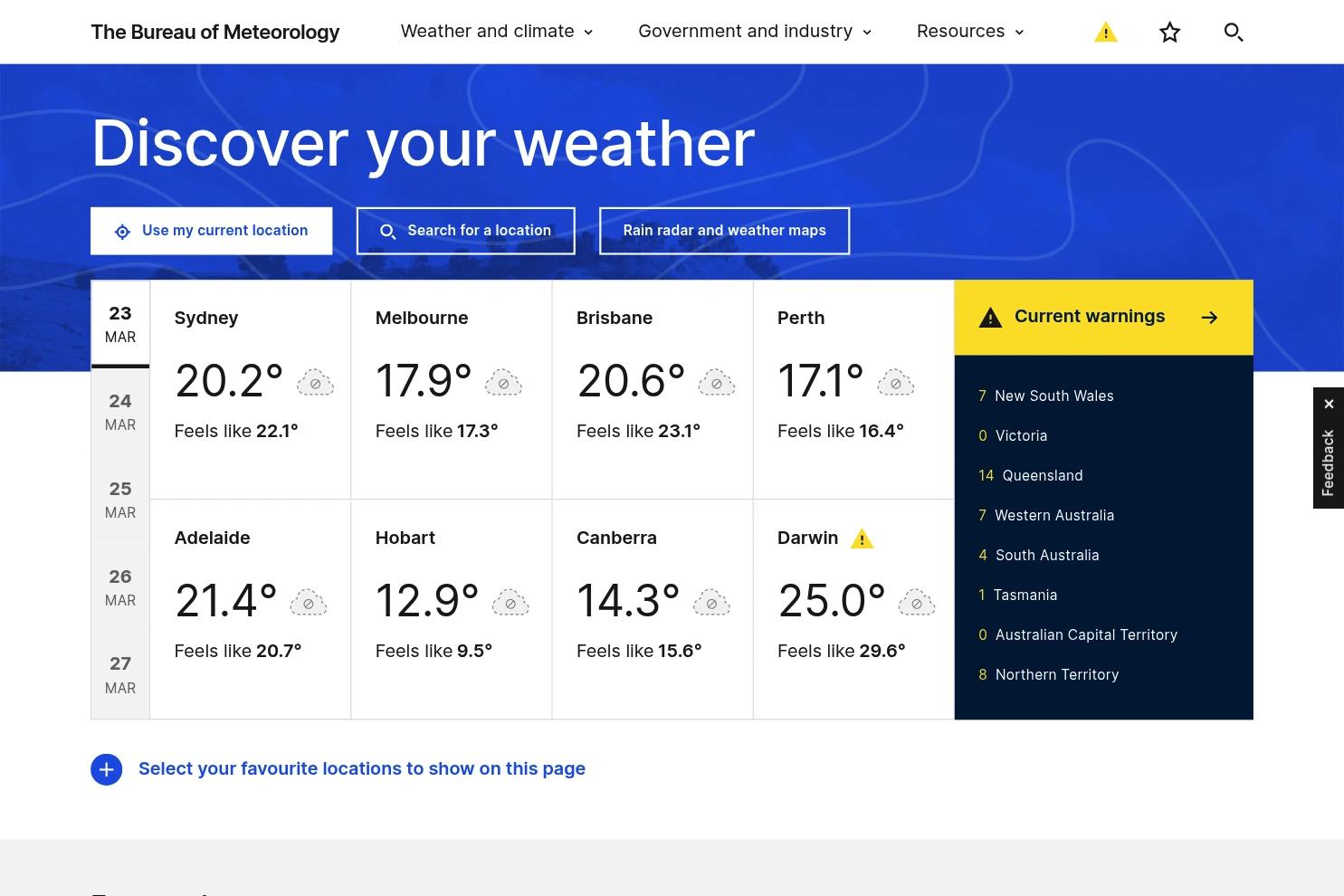View Western Australia warnings

click(1046, 516)
